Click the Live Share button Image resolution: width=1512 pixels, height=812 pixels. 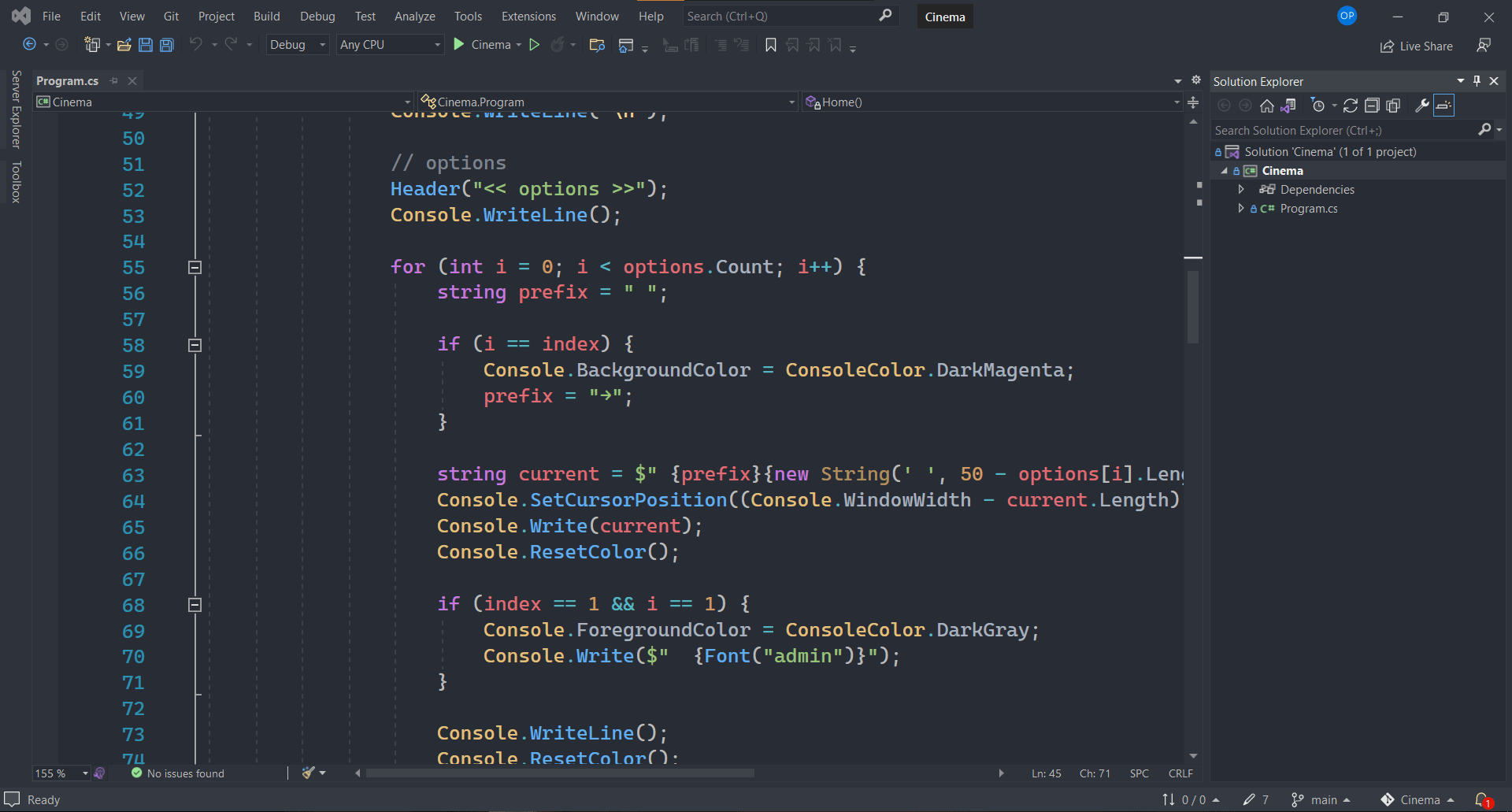(x=1417, y=46)
